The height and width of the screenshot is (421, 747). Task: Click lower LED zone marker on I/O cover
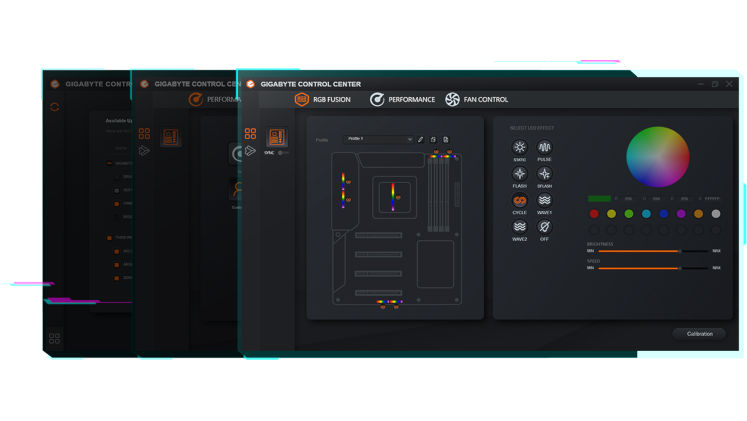(x=348, y=200)
